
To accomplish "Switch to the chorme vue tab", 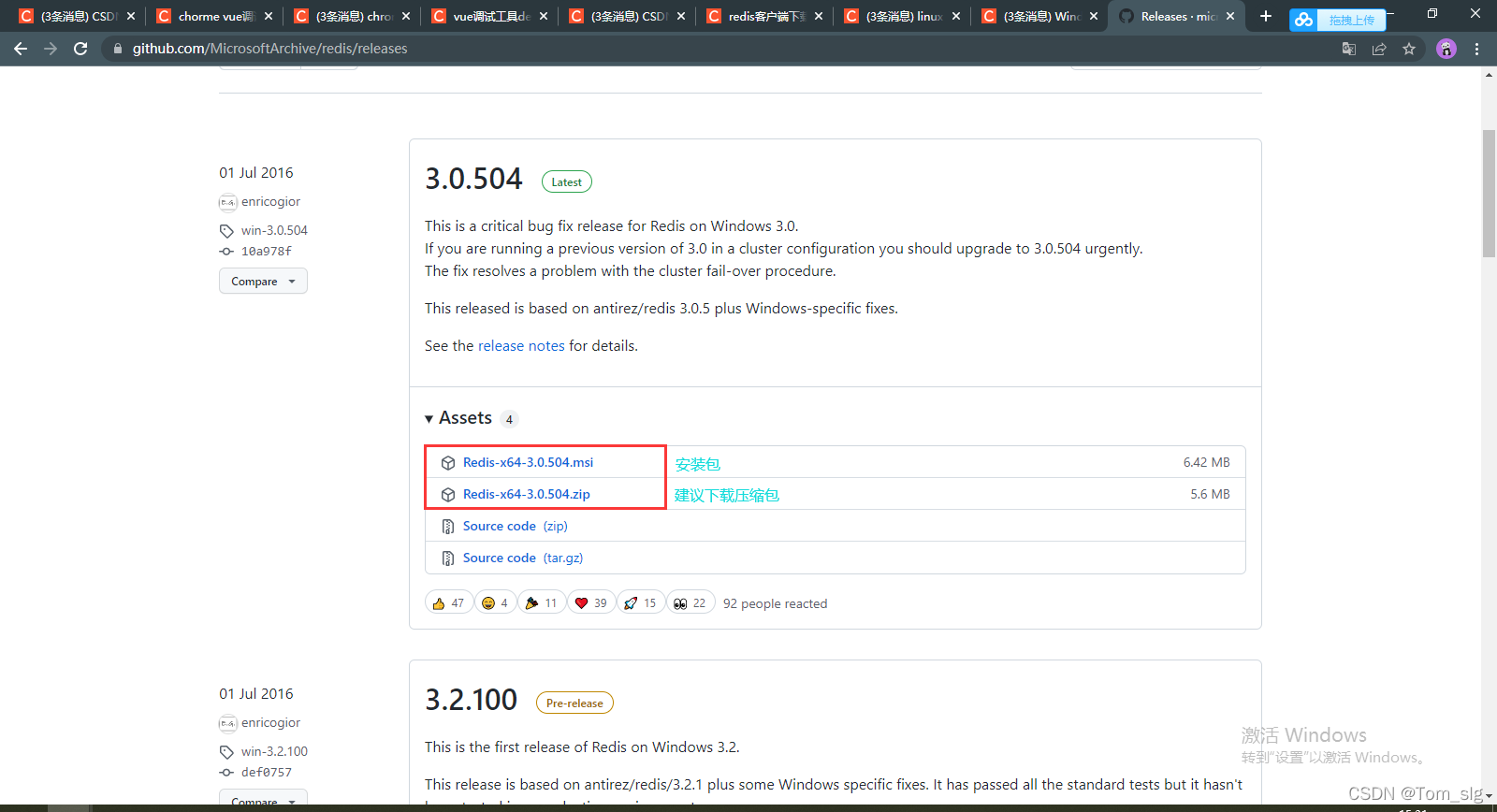I will [x=214, y=16].
